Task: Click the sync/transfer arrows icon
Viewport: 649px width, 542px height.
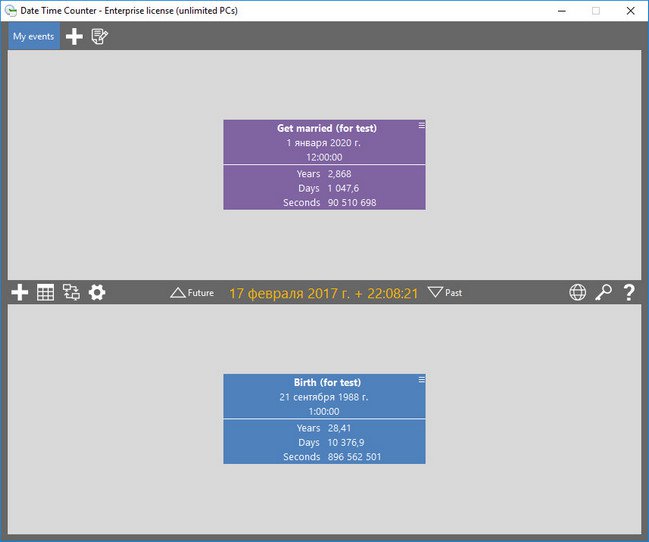Action: coord(71,292)
